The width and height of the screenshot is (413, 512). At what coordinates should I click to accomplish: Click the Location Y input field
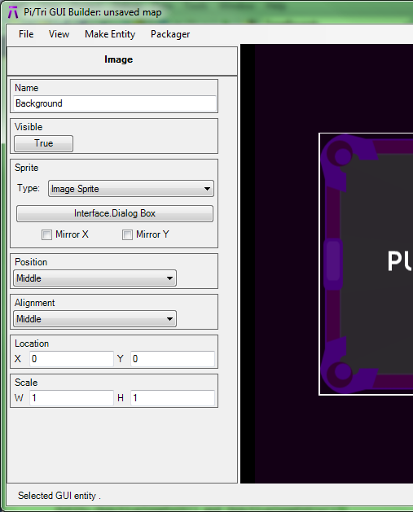[x=173, y=359]
